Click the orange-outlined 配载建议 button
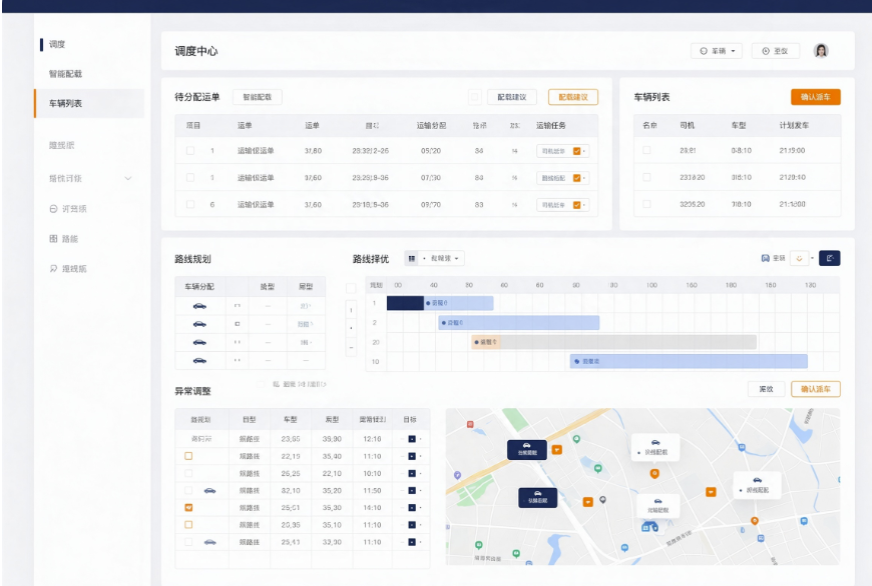 point(573,97)
